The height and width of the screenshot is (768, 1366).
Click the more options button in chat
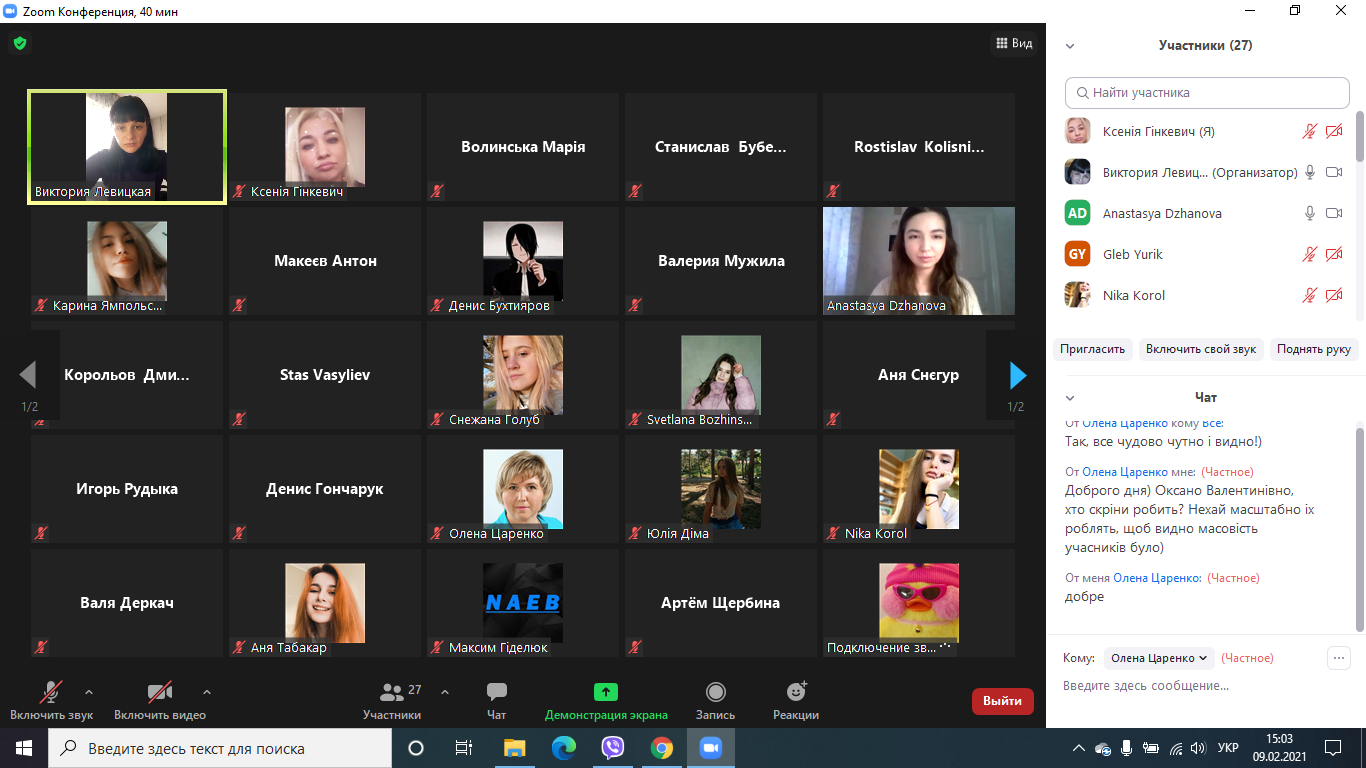[1338, 658]
